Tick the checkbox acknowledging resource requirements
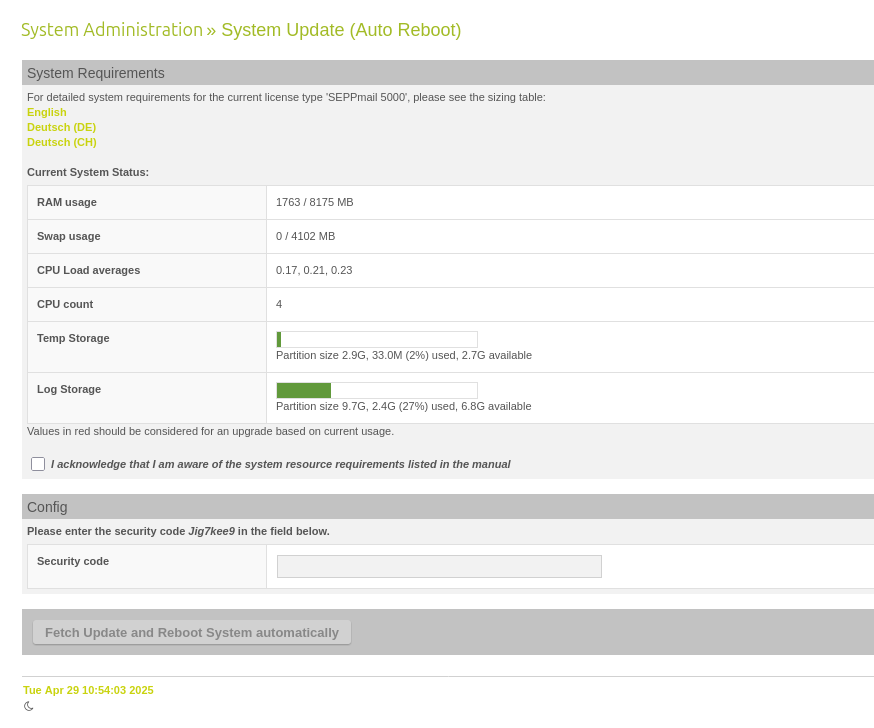 coord(37,463)
